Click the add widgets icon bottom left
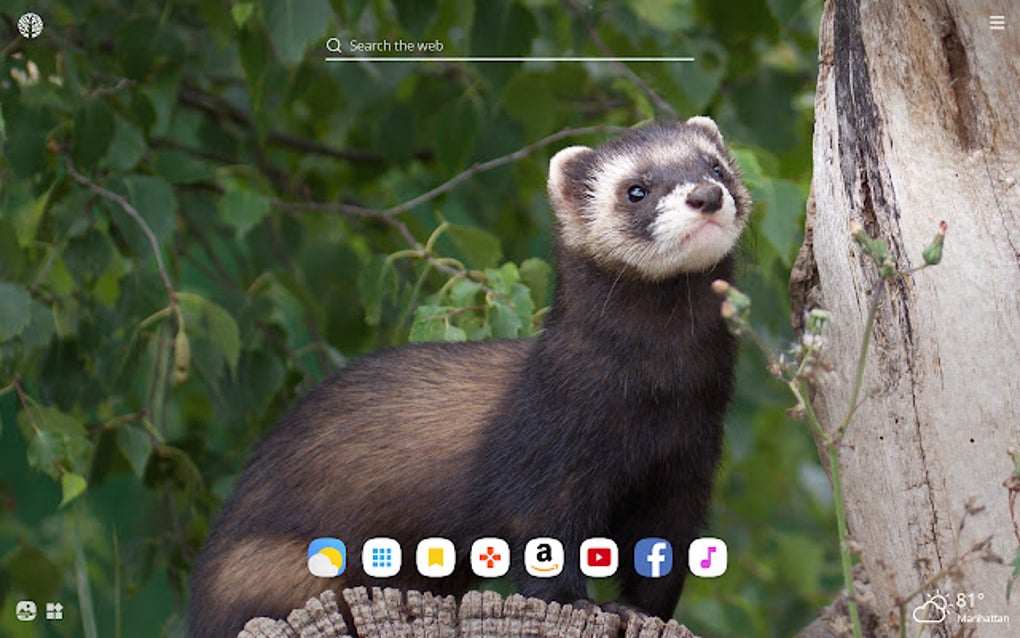 (x=56, y=609)
